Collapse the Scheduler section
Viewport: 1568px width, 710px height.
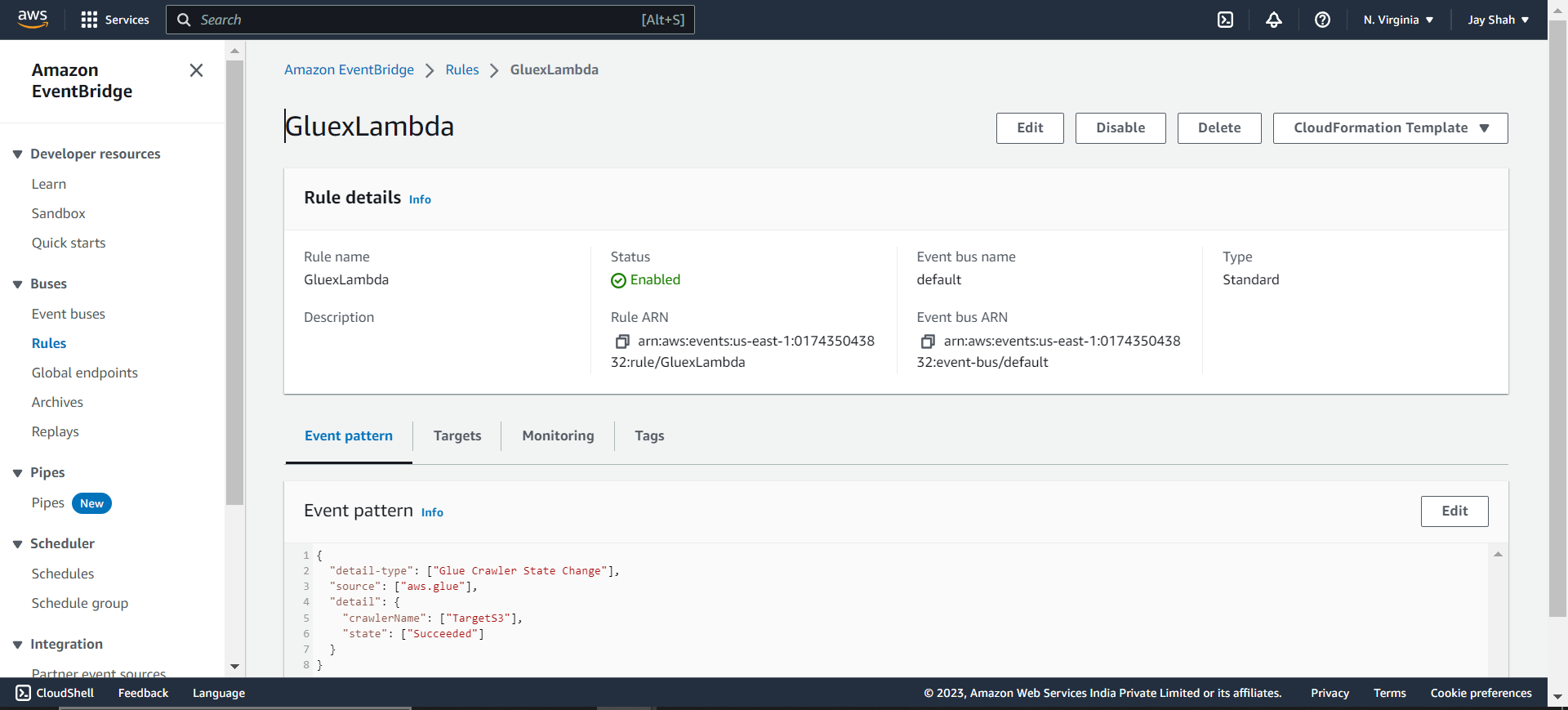click(x=17, y=544)
